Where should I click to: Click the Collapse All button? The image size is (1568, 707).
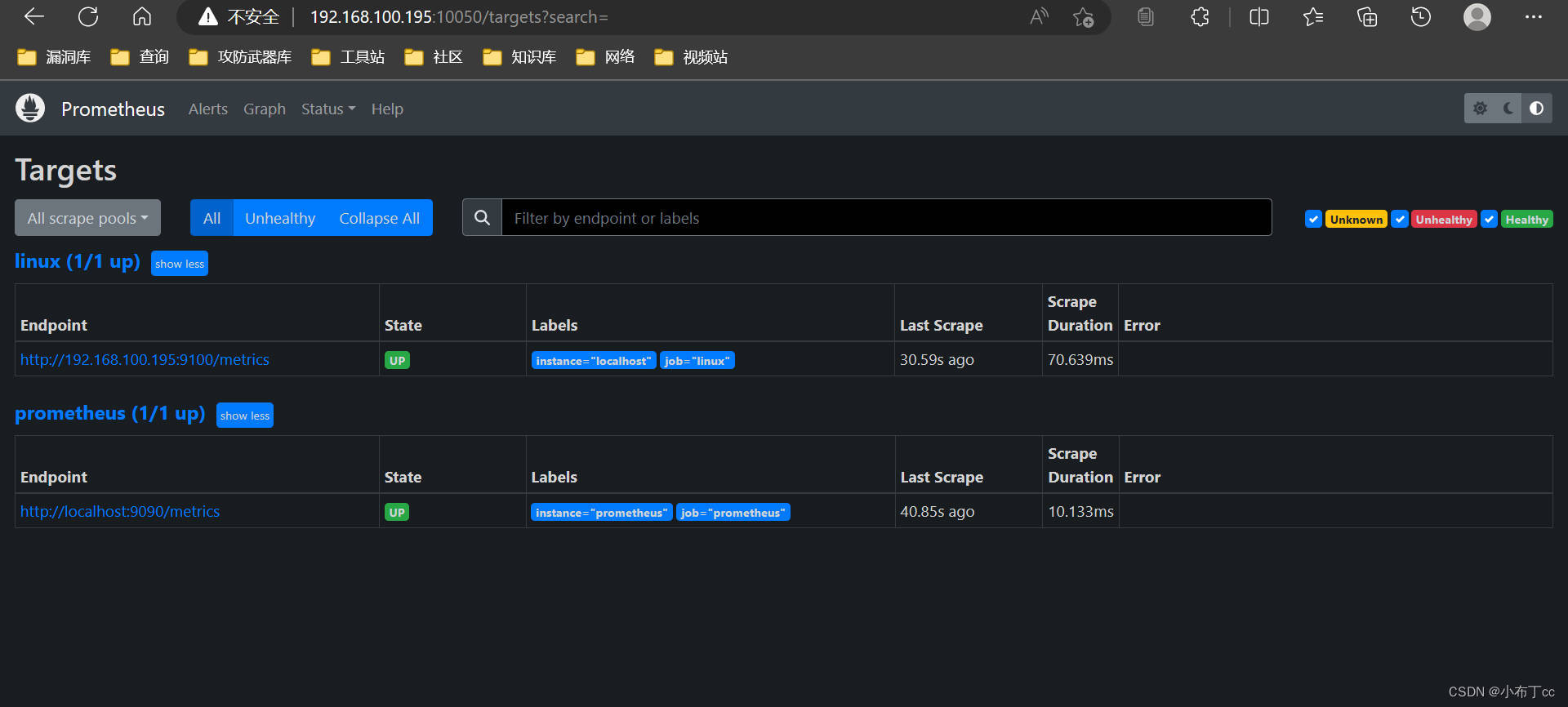(x=380, y=217)
